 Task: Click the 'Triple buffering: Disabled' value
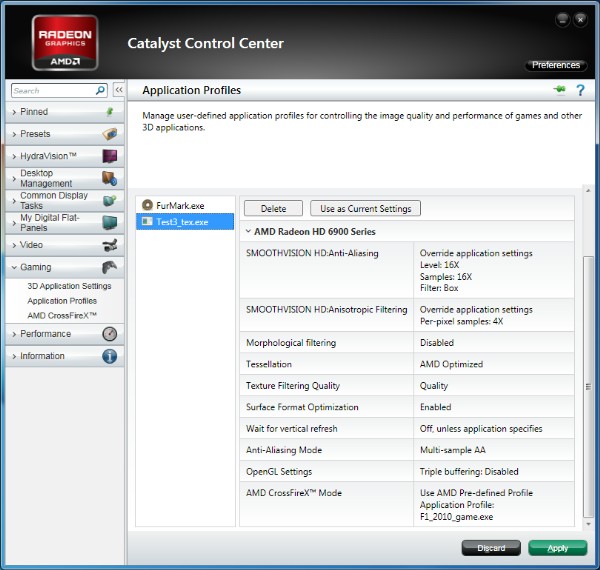pos(469,472)
